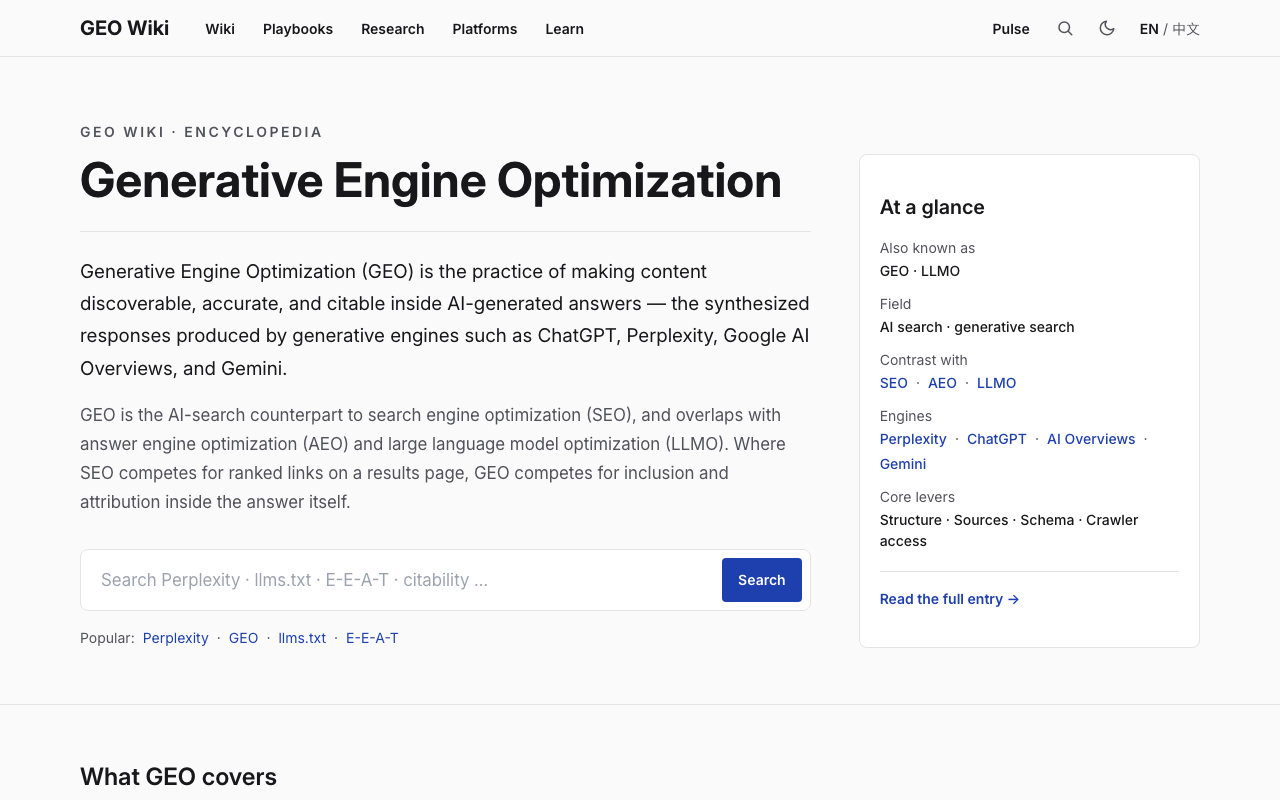Open the popular E-E-A-T link
This screenshot has width=1280, height=800.
point(372,638)
